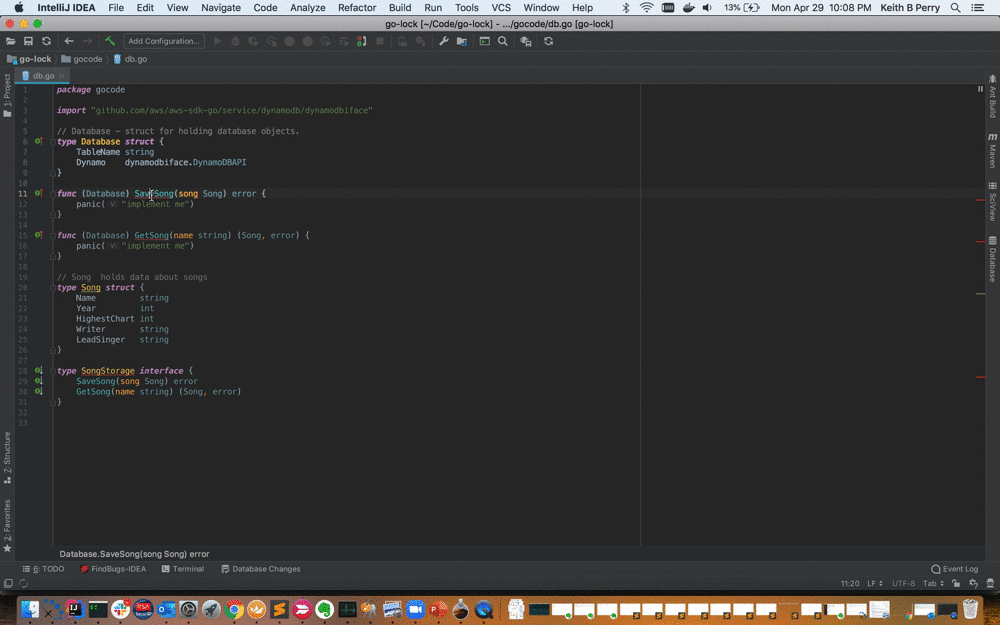Viewport: 1000px width, 625px height.
Task: Click the Search Everywhere magnifier icon
Action: point(503,41)
